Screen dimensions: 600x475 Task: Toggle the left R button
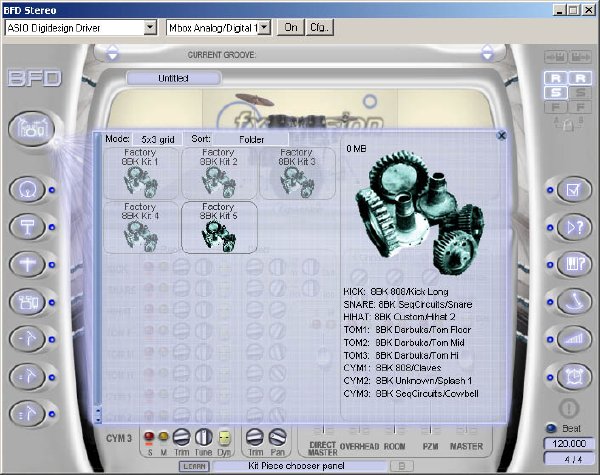tap(556, 78)
